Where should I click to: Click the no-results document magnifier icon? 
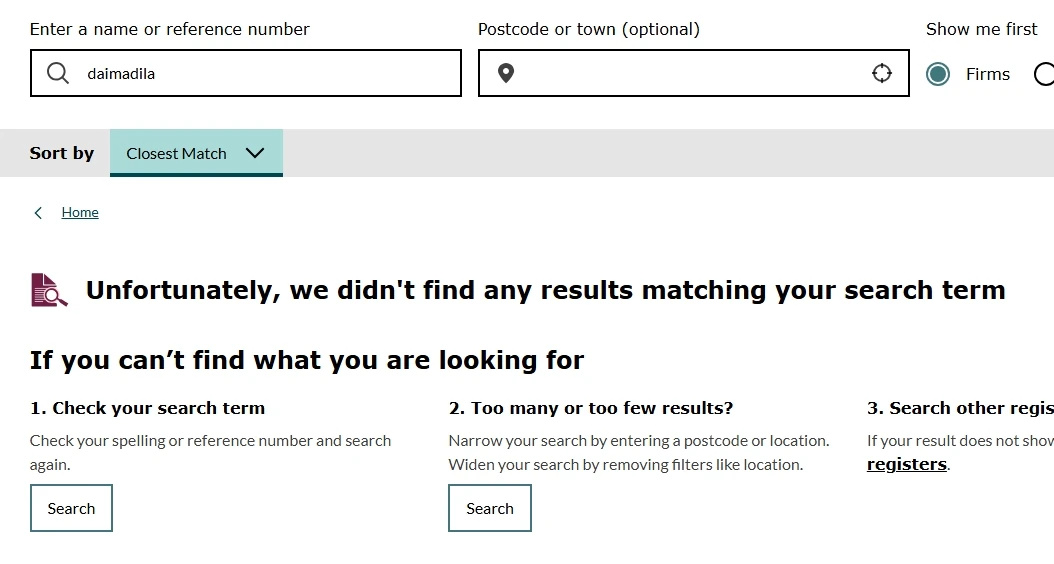coord(49,290)
